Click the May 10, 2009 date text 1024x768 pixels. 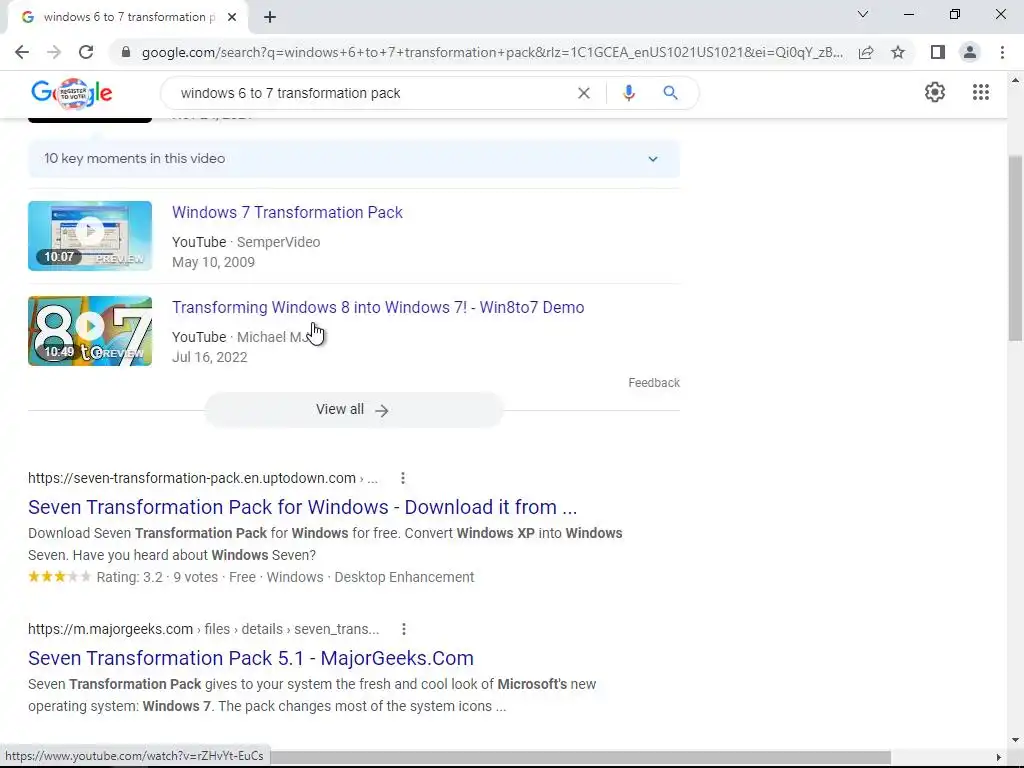[214, 263]
